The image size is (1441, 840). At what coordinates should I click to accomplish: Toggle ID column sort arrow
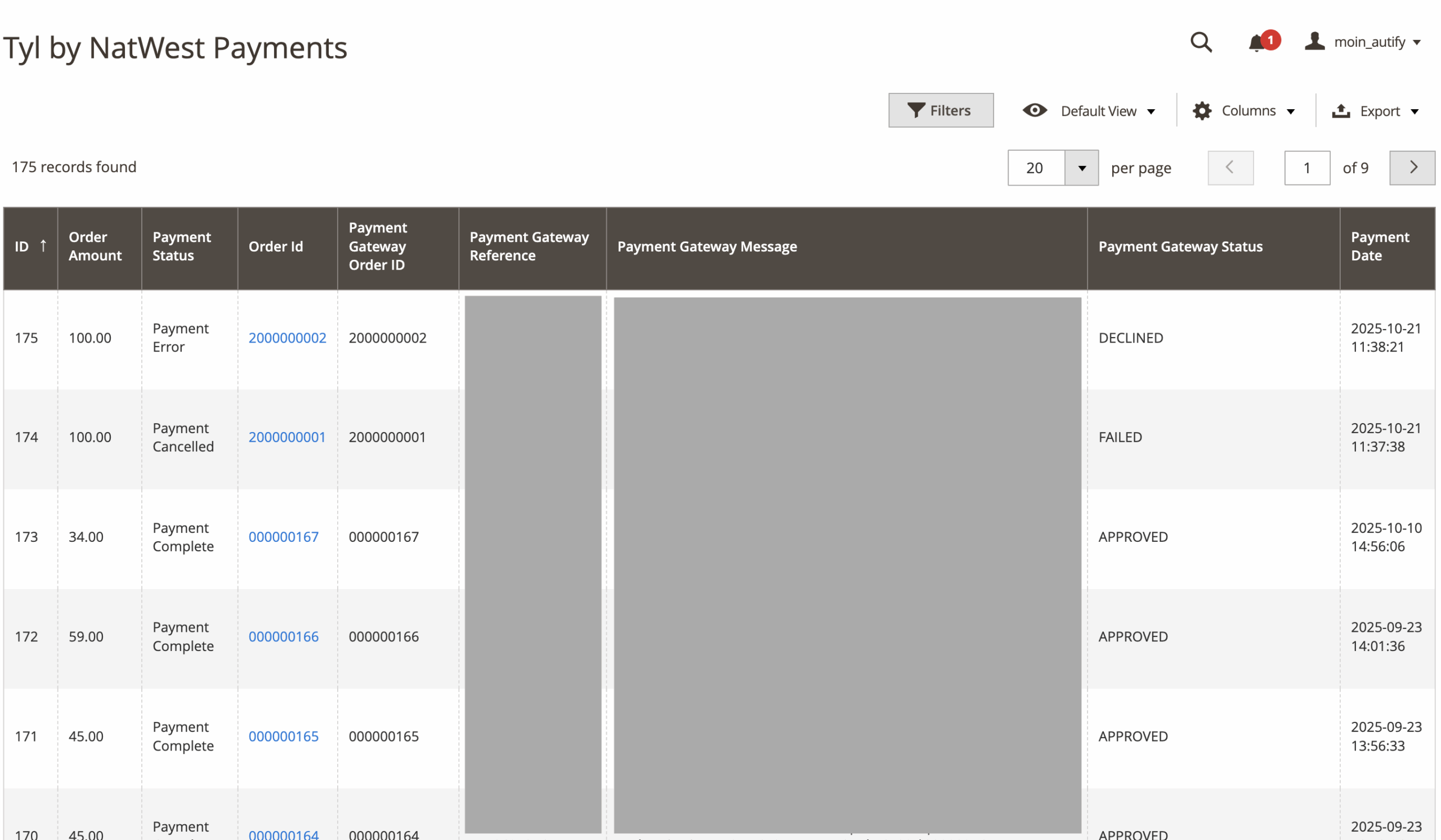pyautogui.click(x=43, y=246)
